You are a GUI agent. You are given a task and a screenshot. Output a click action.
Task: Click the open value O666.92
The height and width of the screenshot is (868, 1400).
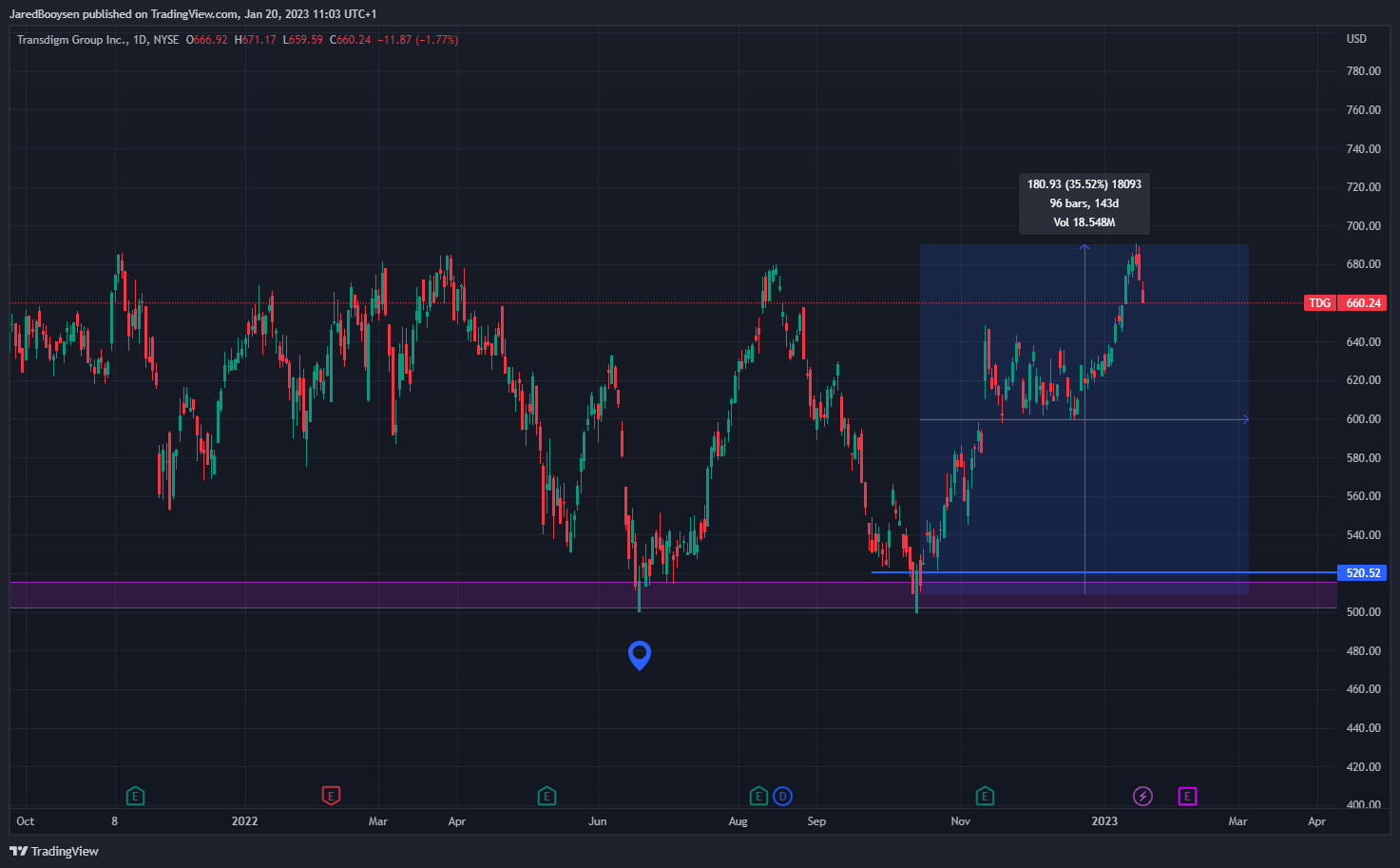click(x=206, y=40)
